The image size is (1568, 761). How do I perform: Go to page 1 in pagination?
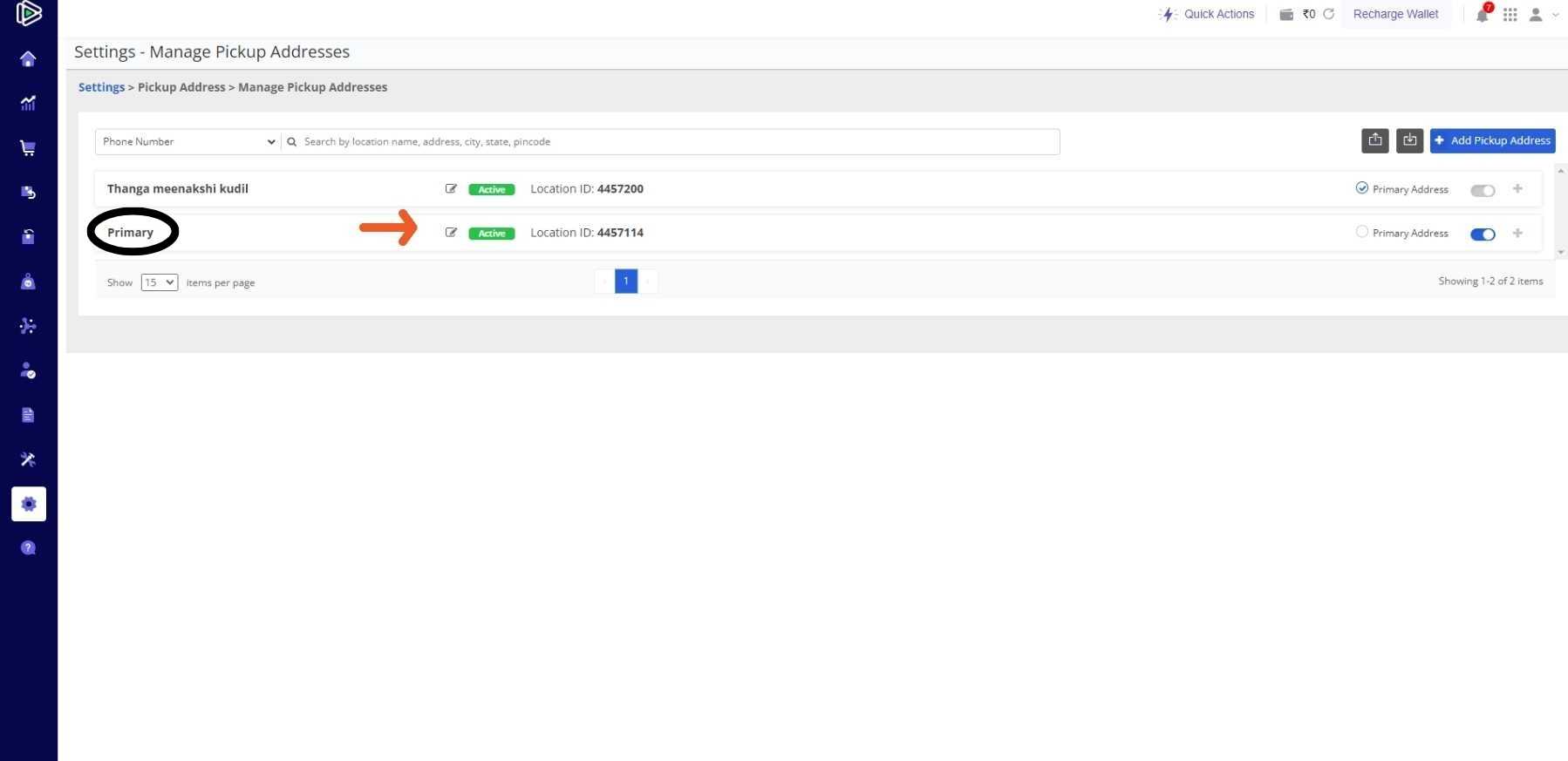pyautogui.click(x=626, y=281)
